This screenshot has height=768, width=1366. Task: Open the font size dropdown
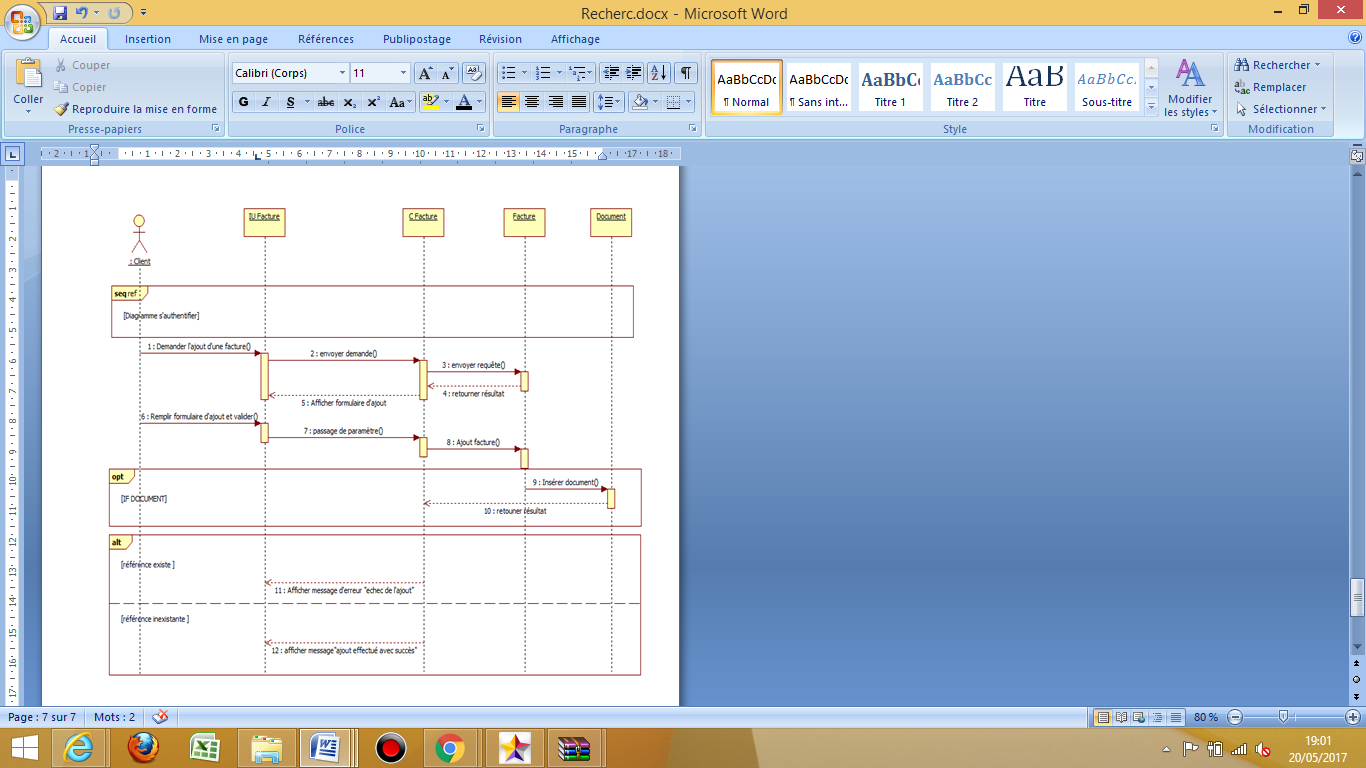(x=404, y=73)
